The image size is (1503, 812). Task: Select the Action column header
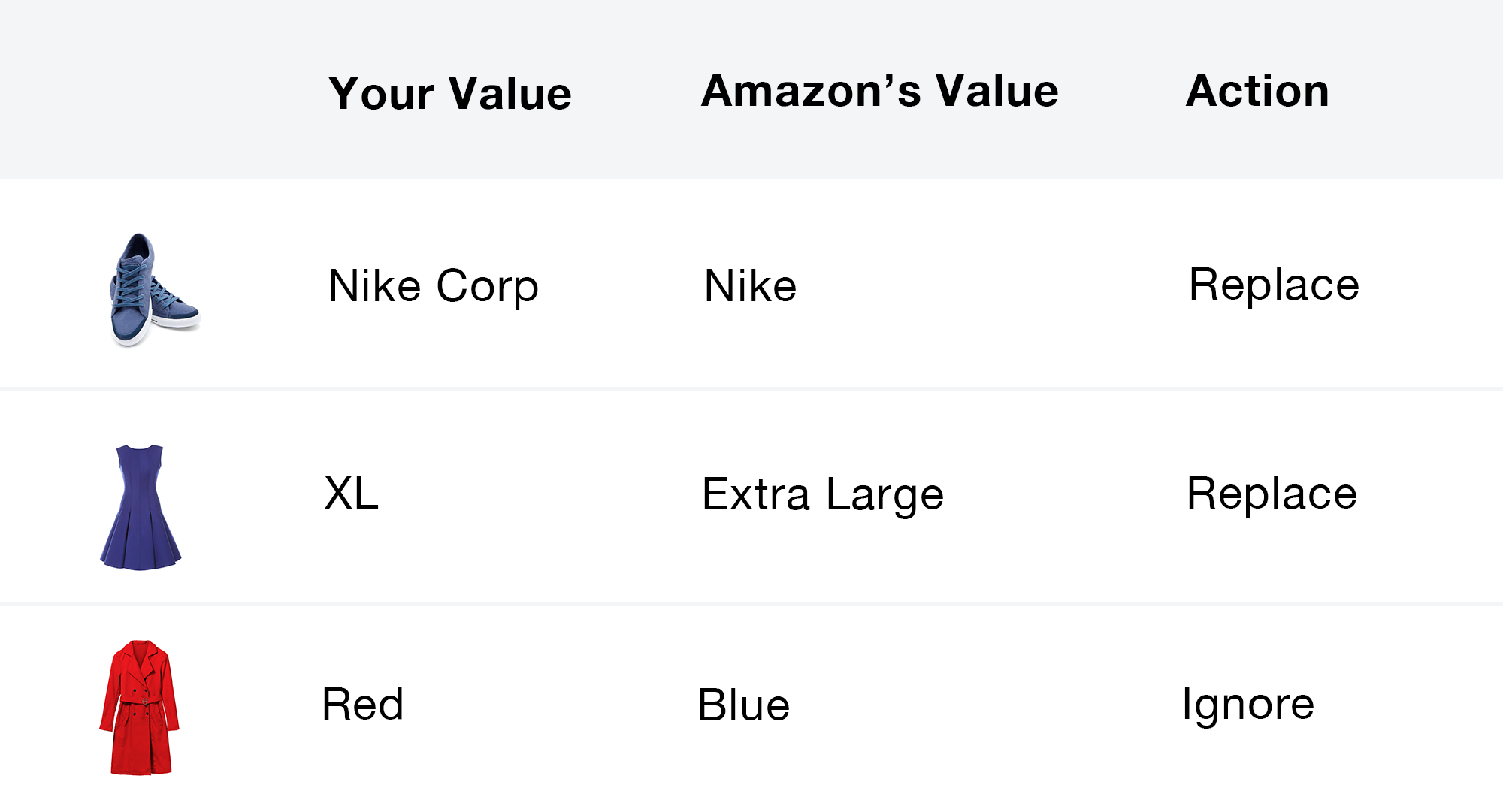(x=1258, y=91)
